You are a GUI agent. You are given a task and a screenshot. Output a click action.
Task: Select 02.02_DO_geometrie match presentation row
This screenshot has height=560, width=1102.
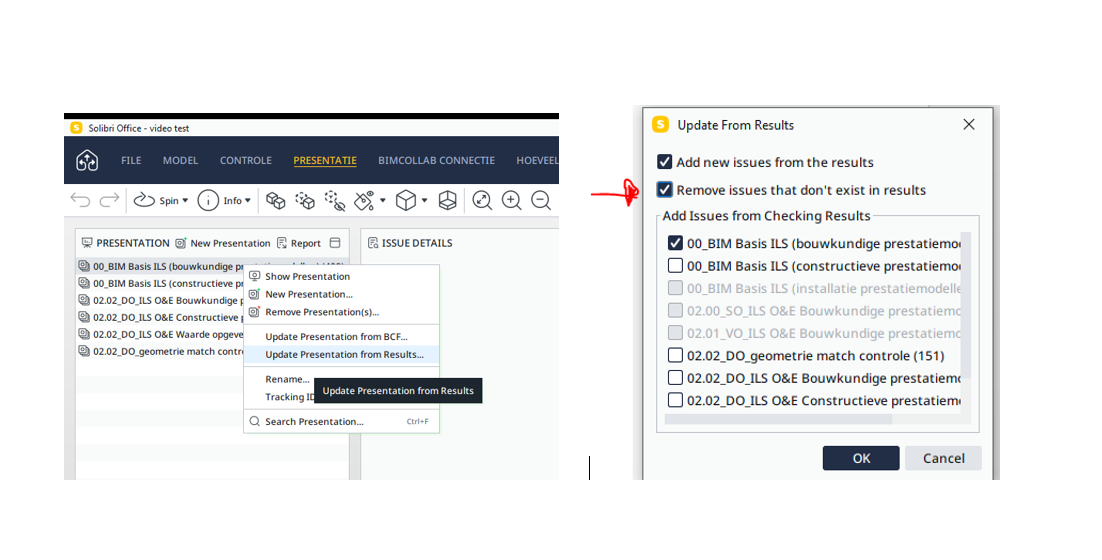(x=160, y=351)
